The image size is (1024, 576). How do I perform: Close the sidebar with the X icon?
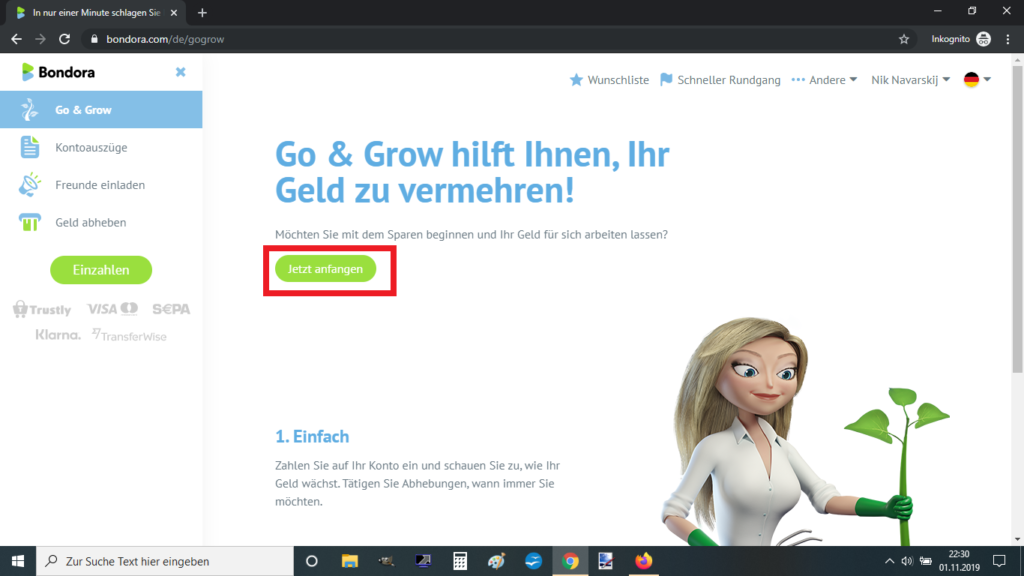click(x=180, y=72)
